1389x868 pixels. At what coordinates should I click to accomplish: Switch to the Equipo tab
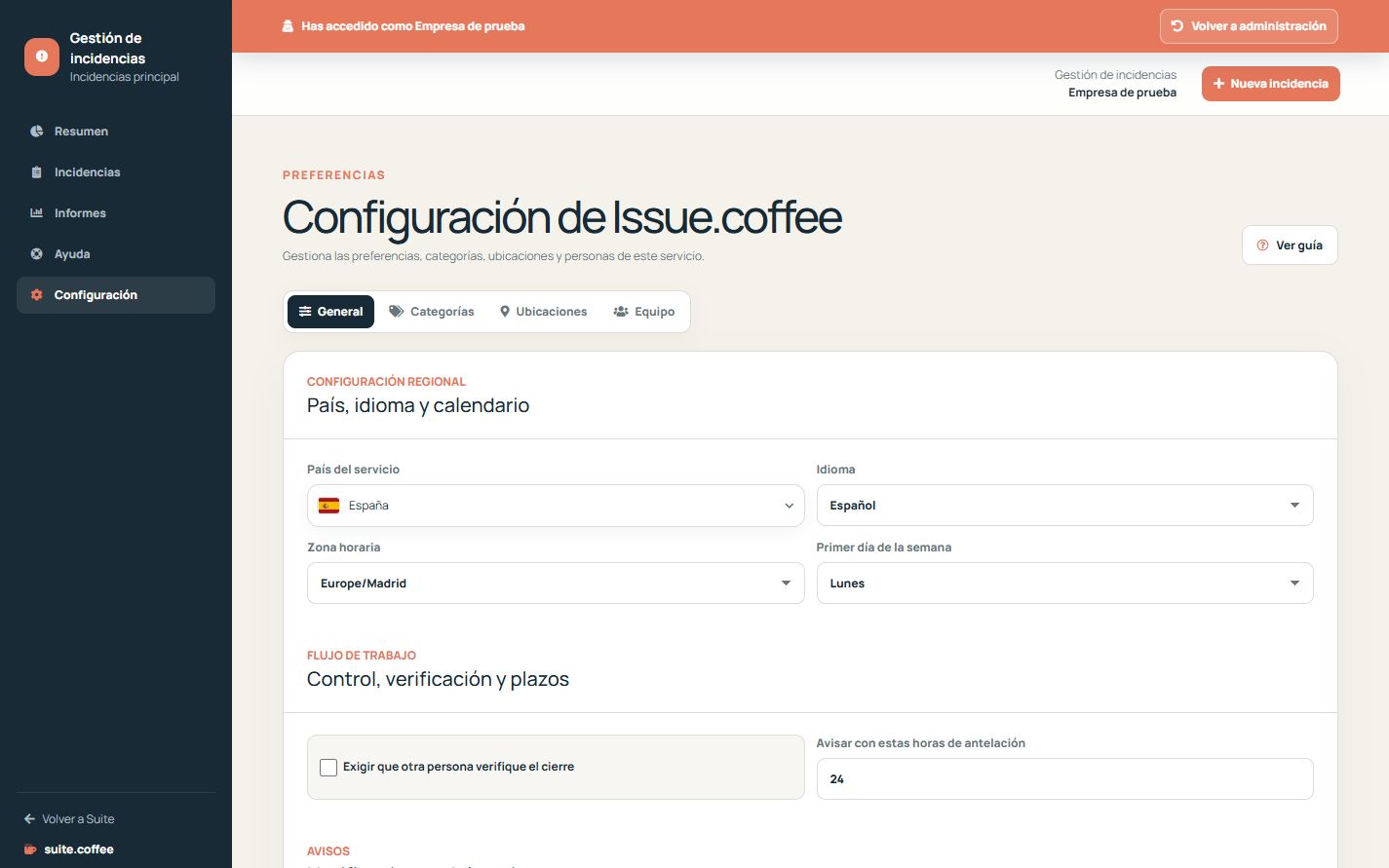(644, 312)
